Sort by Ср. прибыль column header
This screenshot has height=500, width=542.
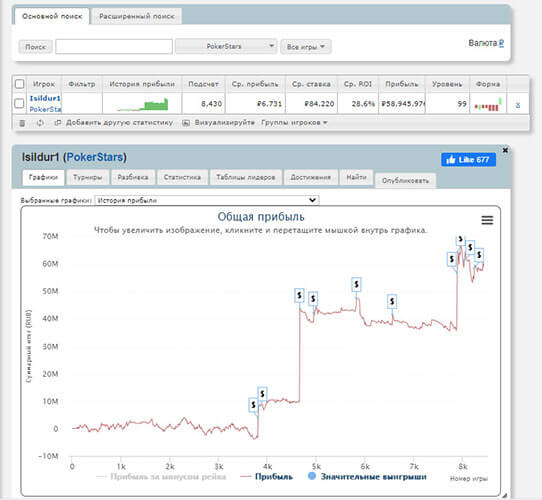pyautogui.click(x=255, y=84)
